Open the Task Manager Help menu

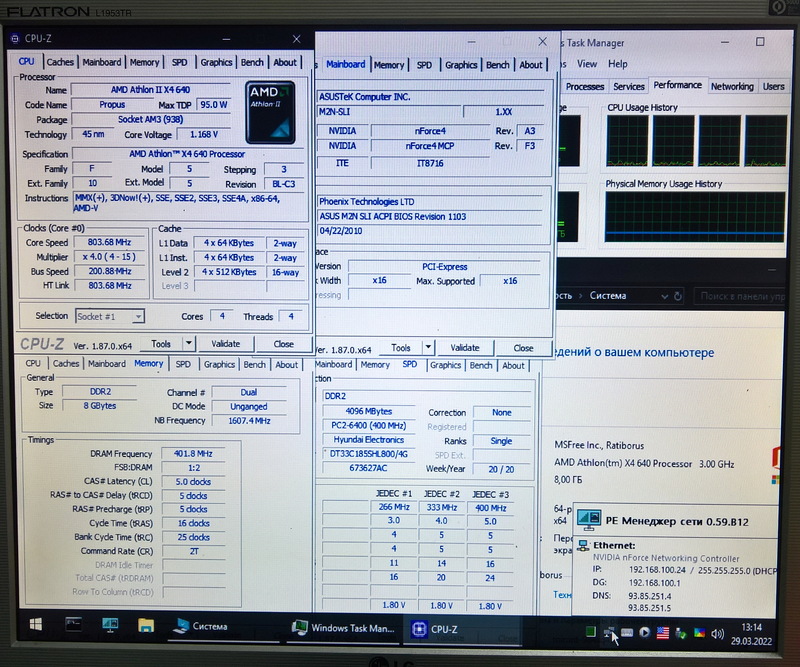[x=617, y=64]
